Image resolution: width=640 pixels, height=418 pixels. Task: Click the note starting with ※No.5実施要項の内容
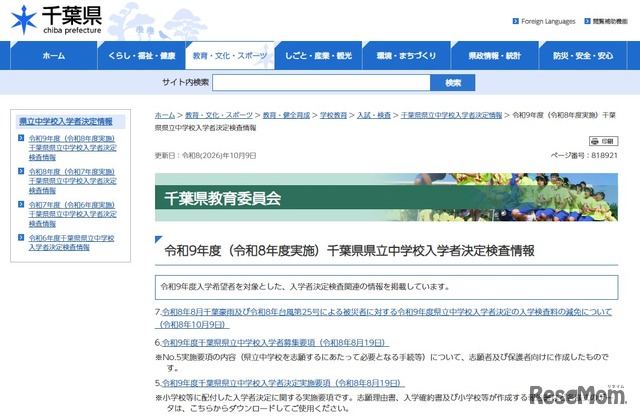(x=382, y=362)
